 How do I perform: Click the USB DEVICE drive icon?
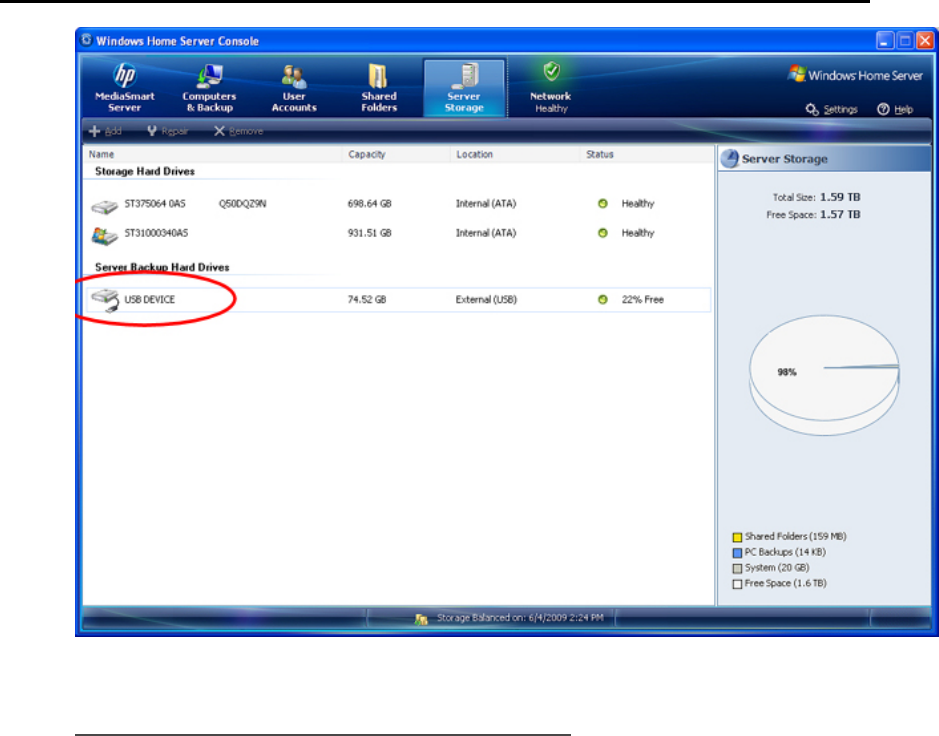point(105,300)
